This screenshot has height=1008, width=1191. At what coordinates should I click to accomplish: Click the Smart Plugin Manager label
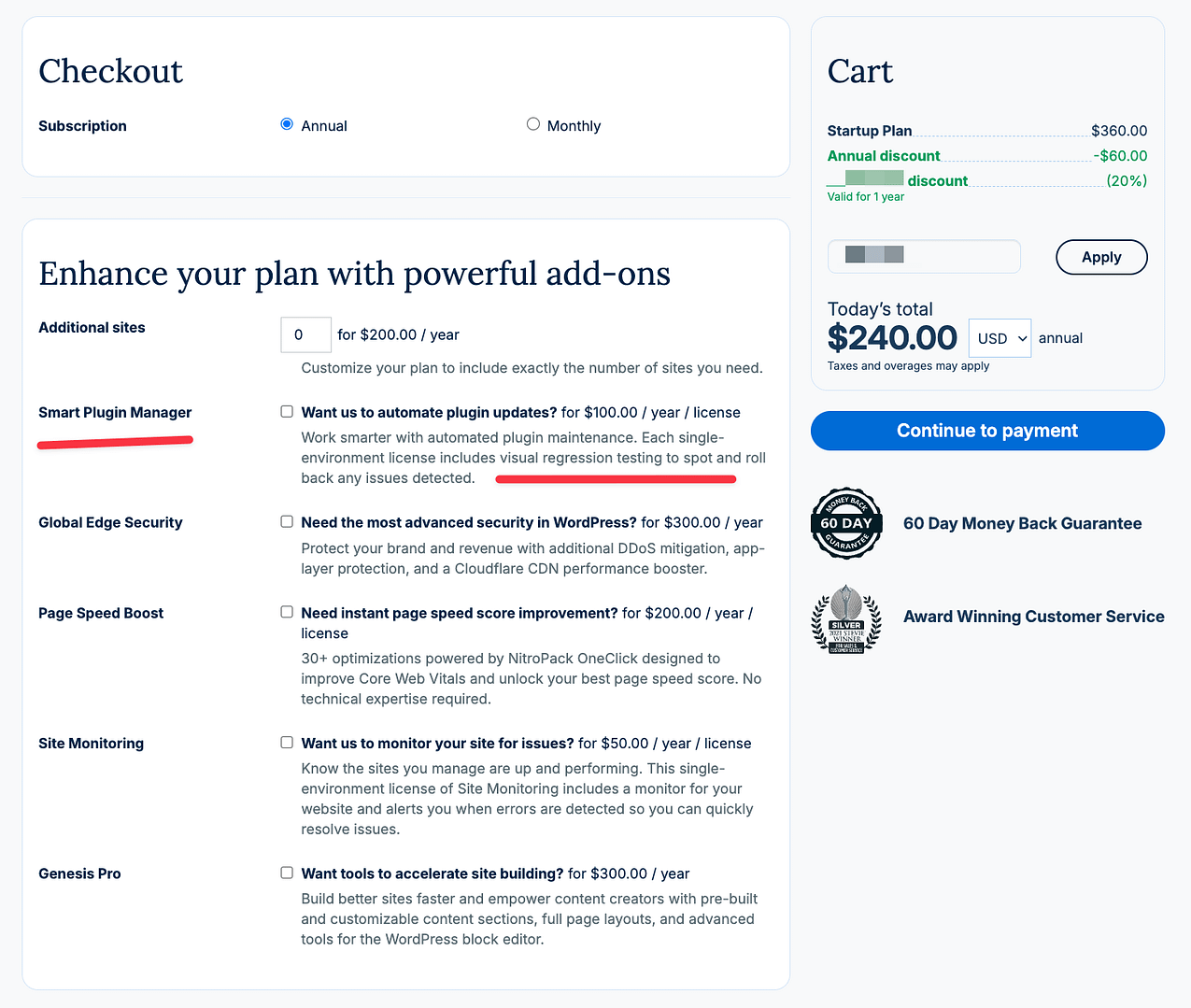tap(115, 413)
